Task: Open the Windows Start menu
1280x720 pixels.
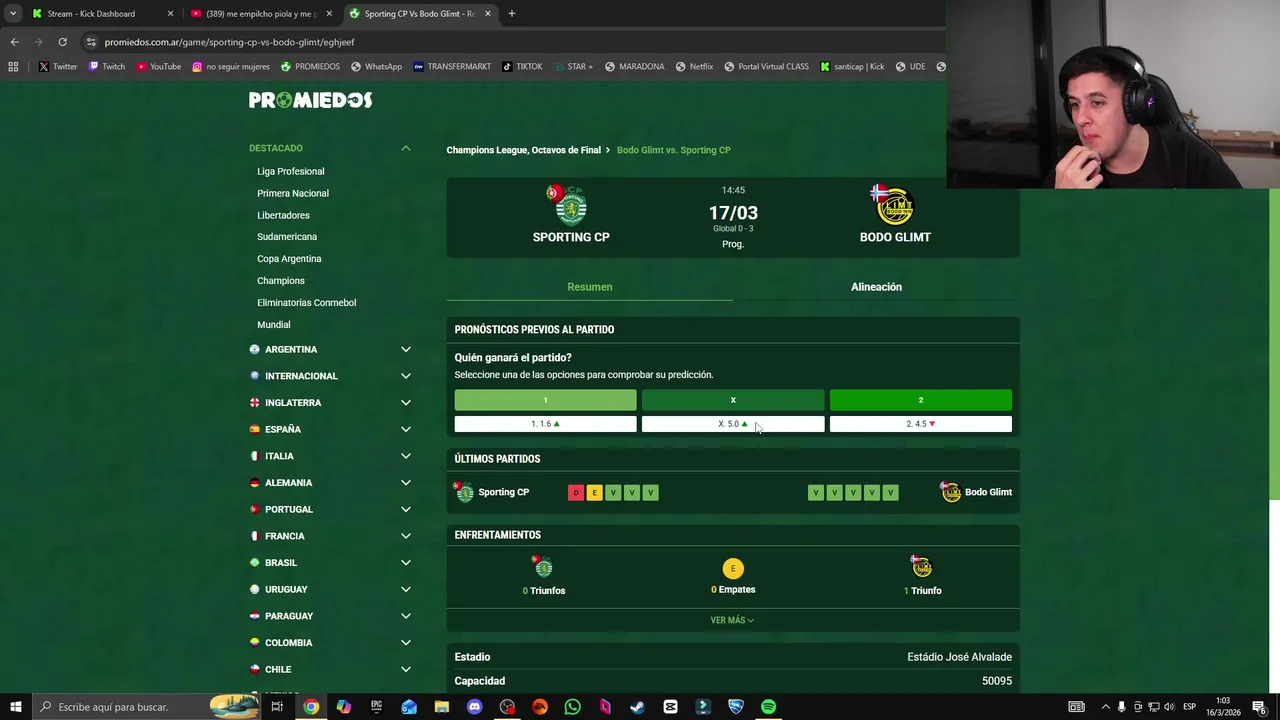Action: pos(16,707)
